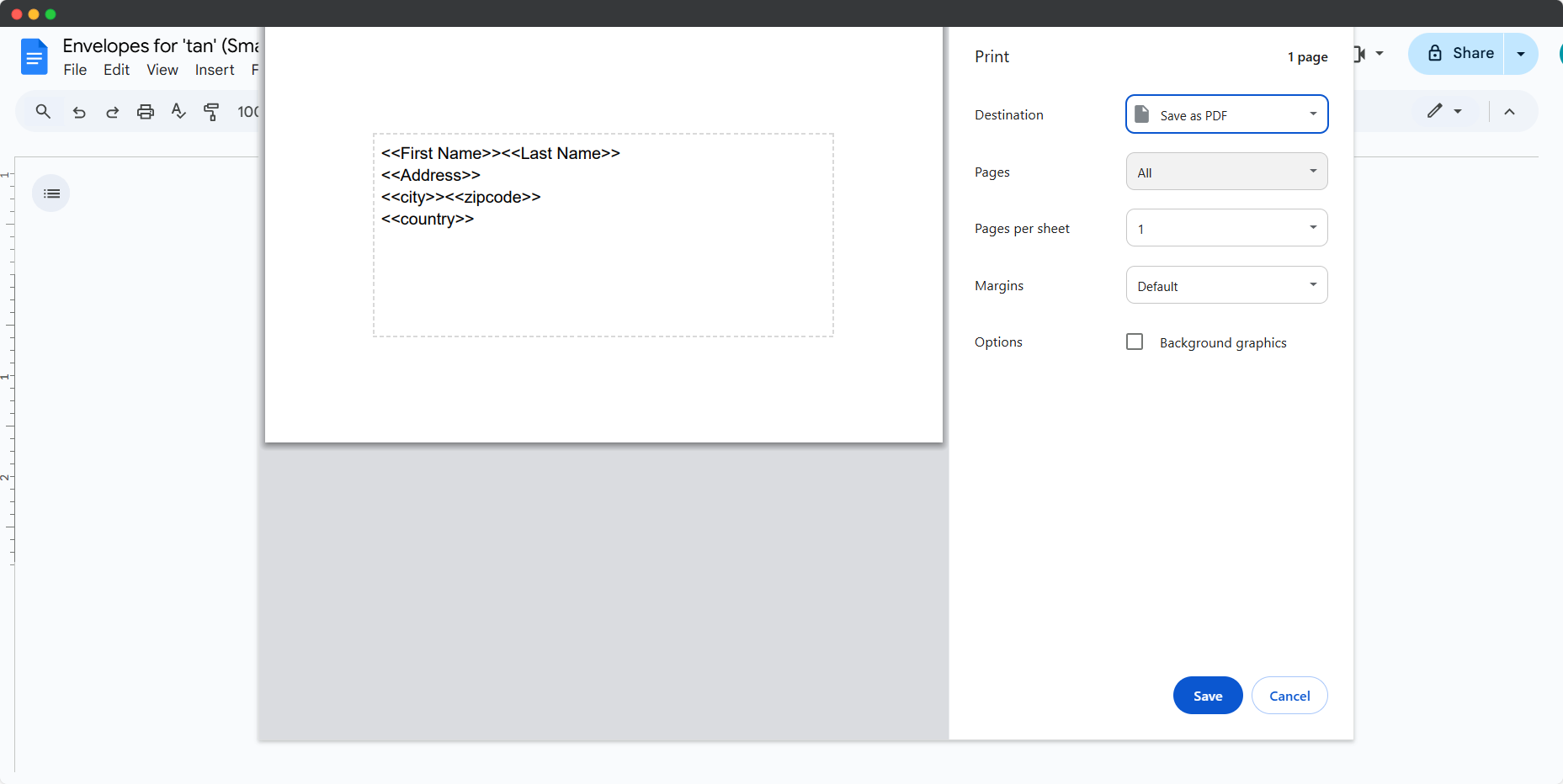Click the 'Destination' label
The width and height of the screenshot is (1563, 784).
(1008, 115)
